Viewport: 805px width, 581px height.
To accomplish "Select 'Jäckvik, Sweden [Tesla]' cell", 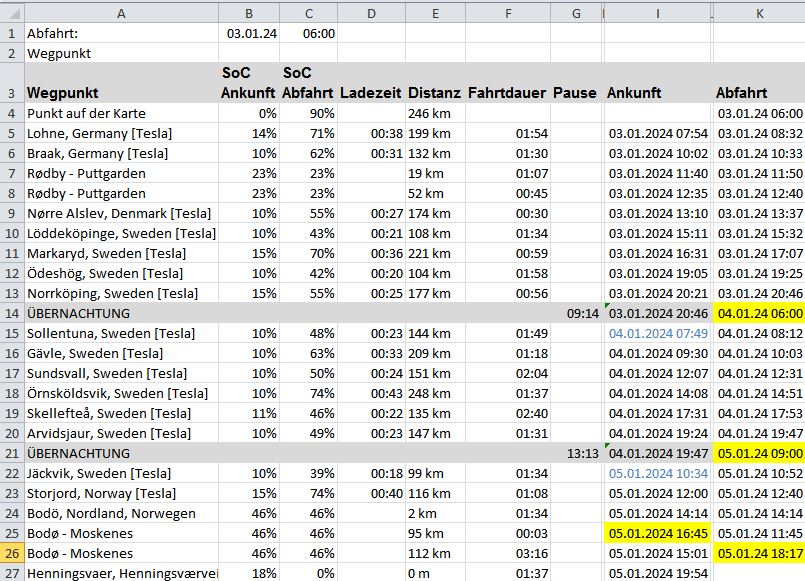I will click(x=121, y=473).
